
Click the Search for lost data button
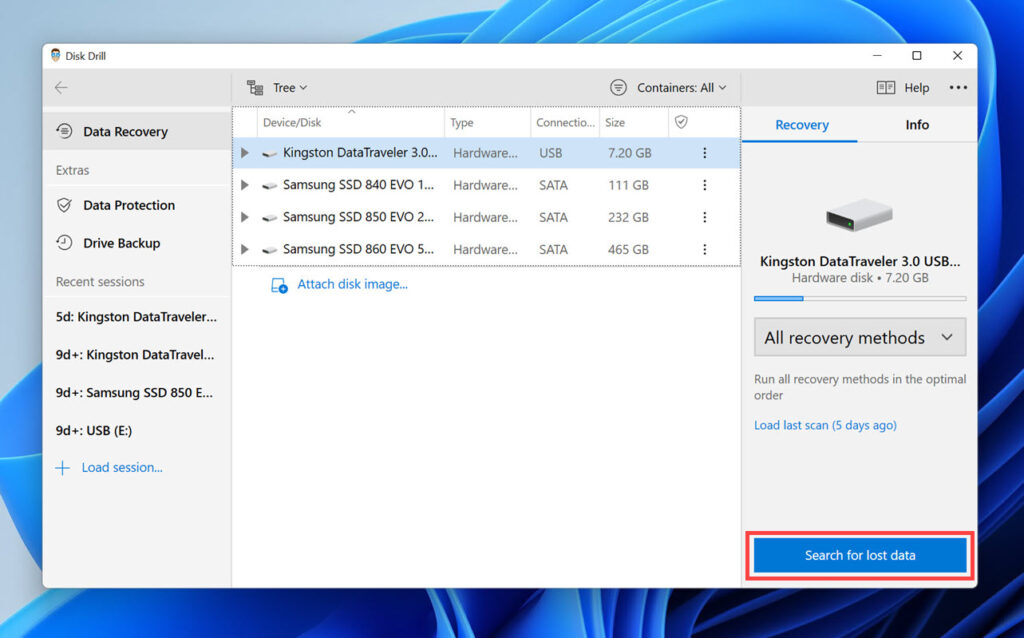(860, 555)
